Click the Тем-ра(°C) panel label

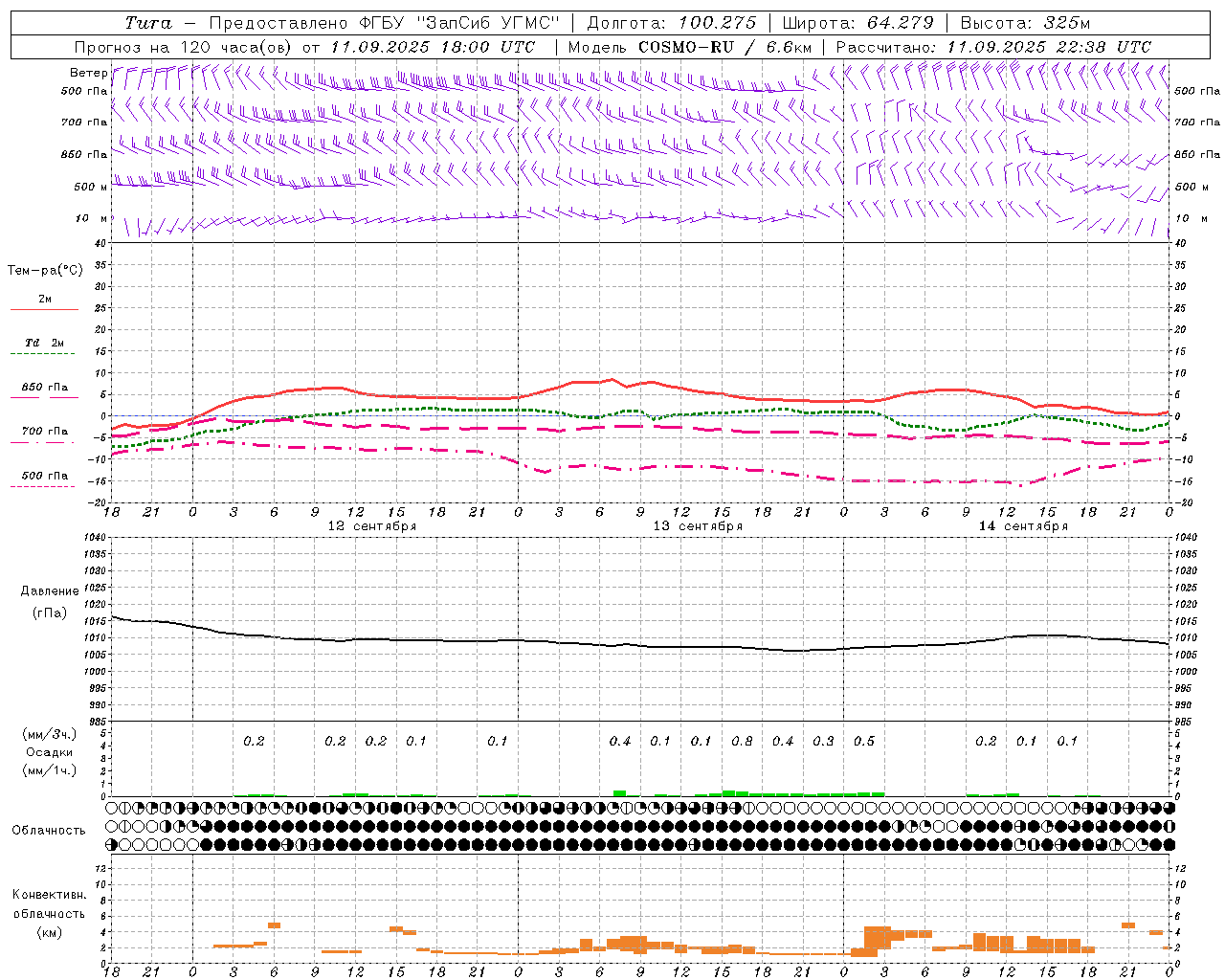coord(45,271)
